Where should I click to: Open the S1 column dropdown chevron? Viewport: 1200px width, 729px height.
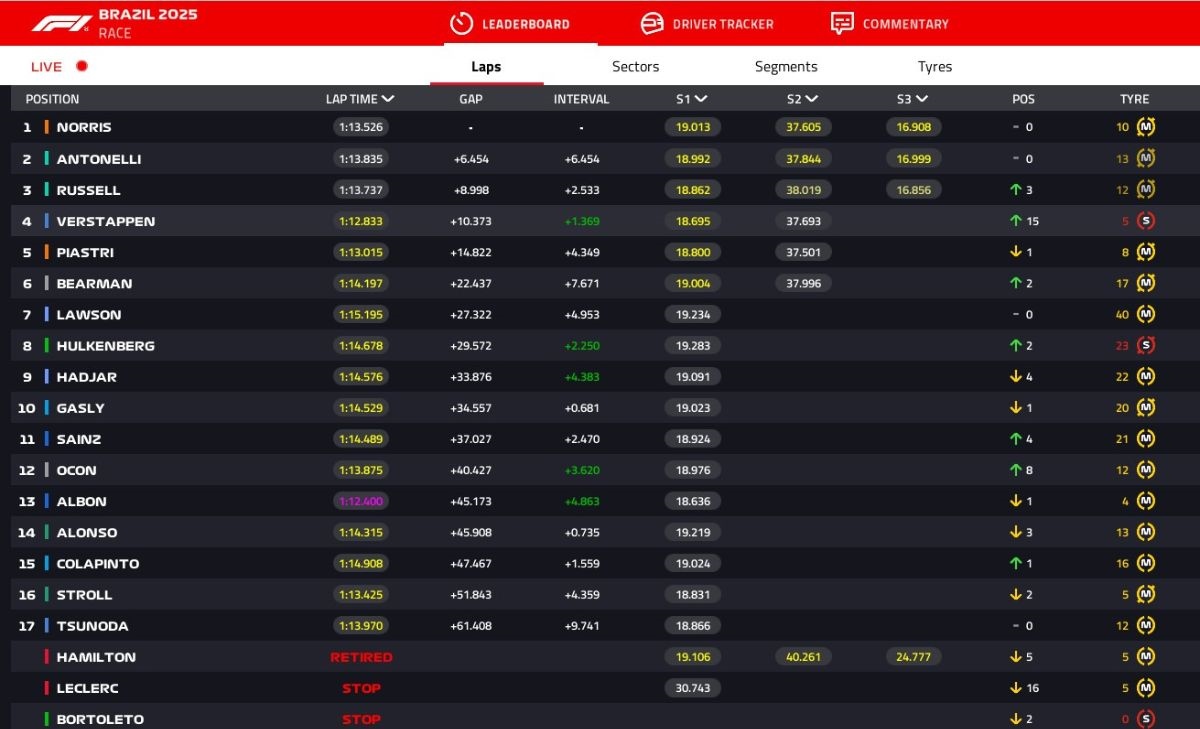point(701,99)
